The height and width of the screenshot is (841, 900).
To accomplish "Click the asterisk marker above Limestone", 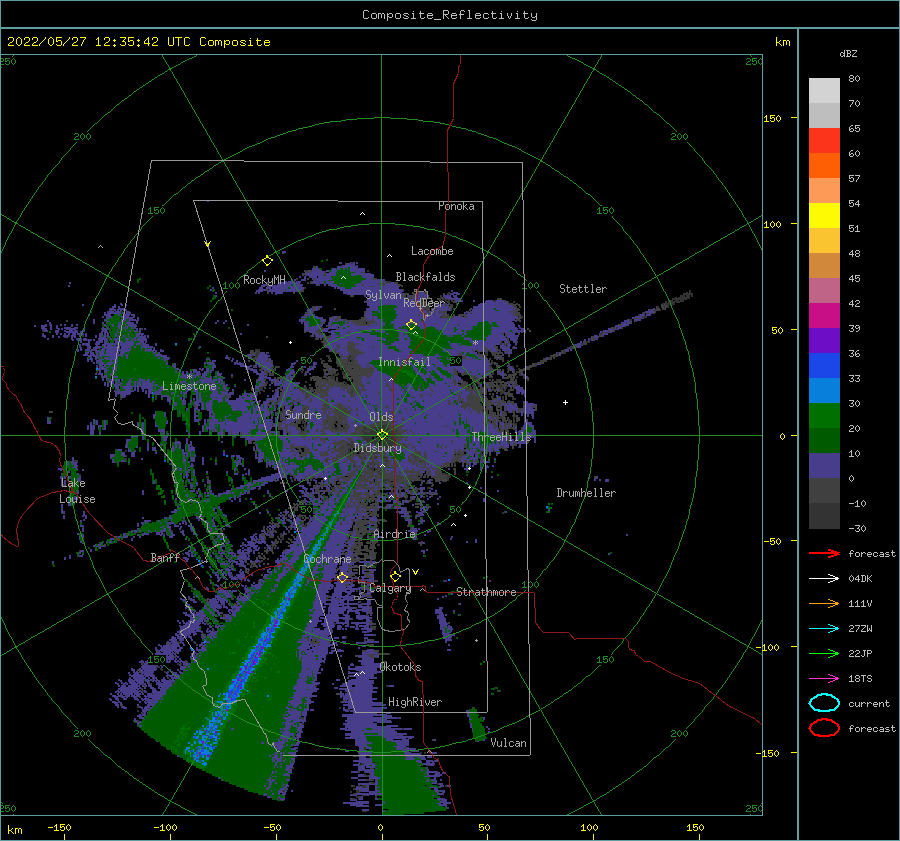I will point(189,377).
